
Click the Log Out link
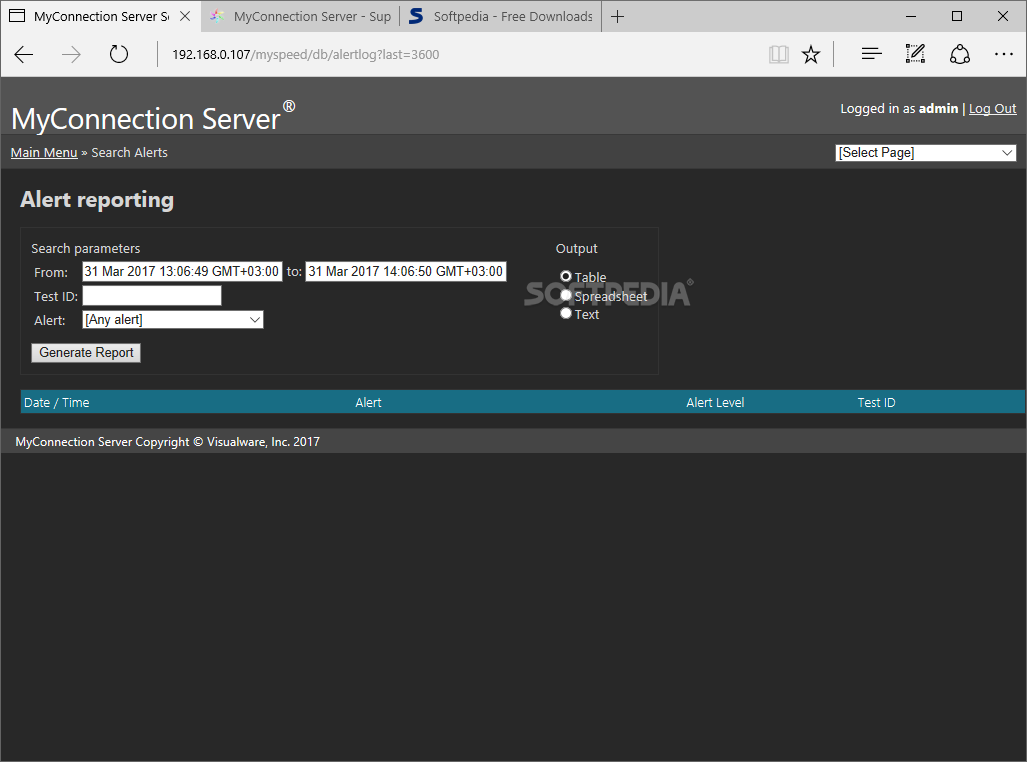click(x=992, y=109)
